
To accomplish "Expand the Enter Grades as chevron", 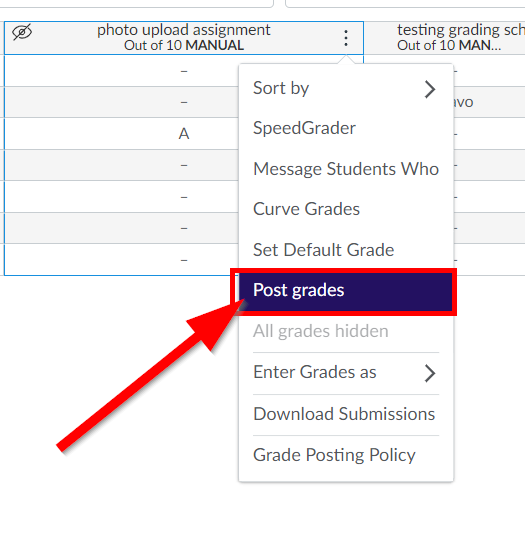I will 430,373.
